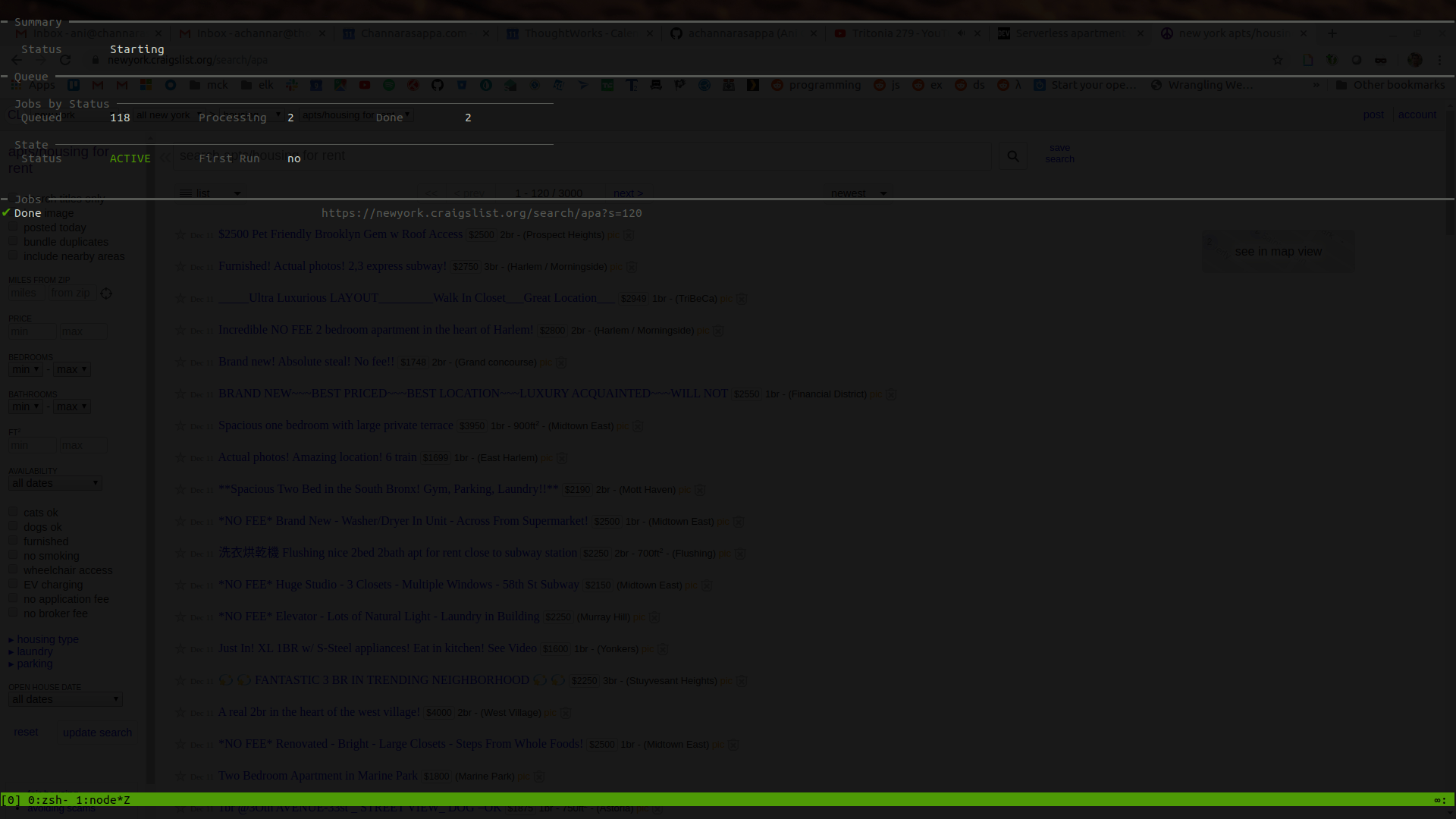Open YouTube bookmark icon in bookmarks bar
This screenshot has height=819, width=1456.
click(x=365, y=85)
